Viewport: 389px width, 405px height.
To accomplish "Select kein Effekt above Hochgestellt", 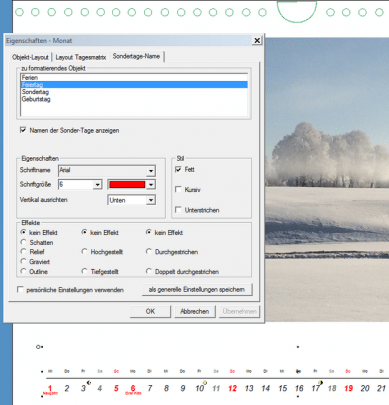I will tap(84, 232).
